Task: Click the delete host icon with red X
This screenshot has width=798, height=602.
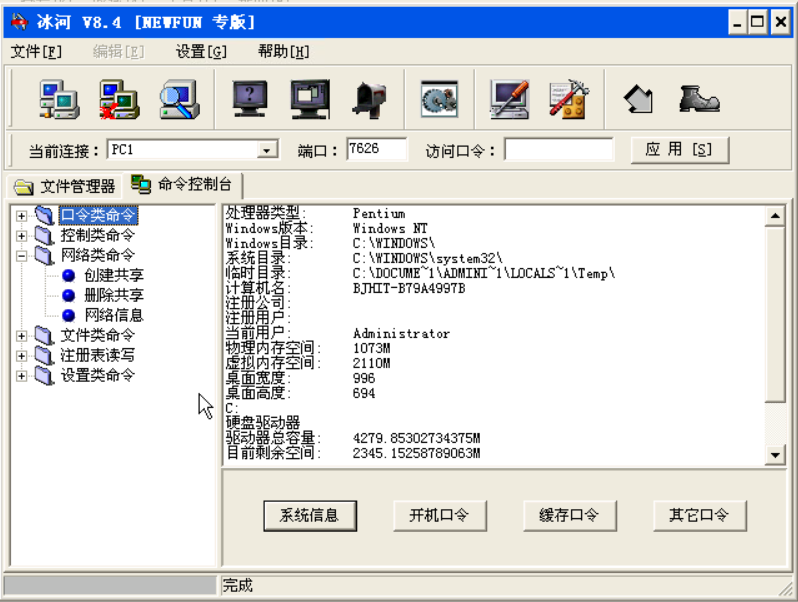Action: 119,99
